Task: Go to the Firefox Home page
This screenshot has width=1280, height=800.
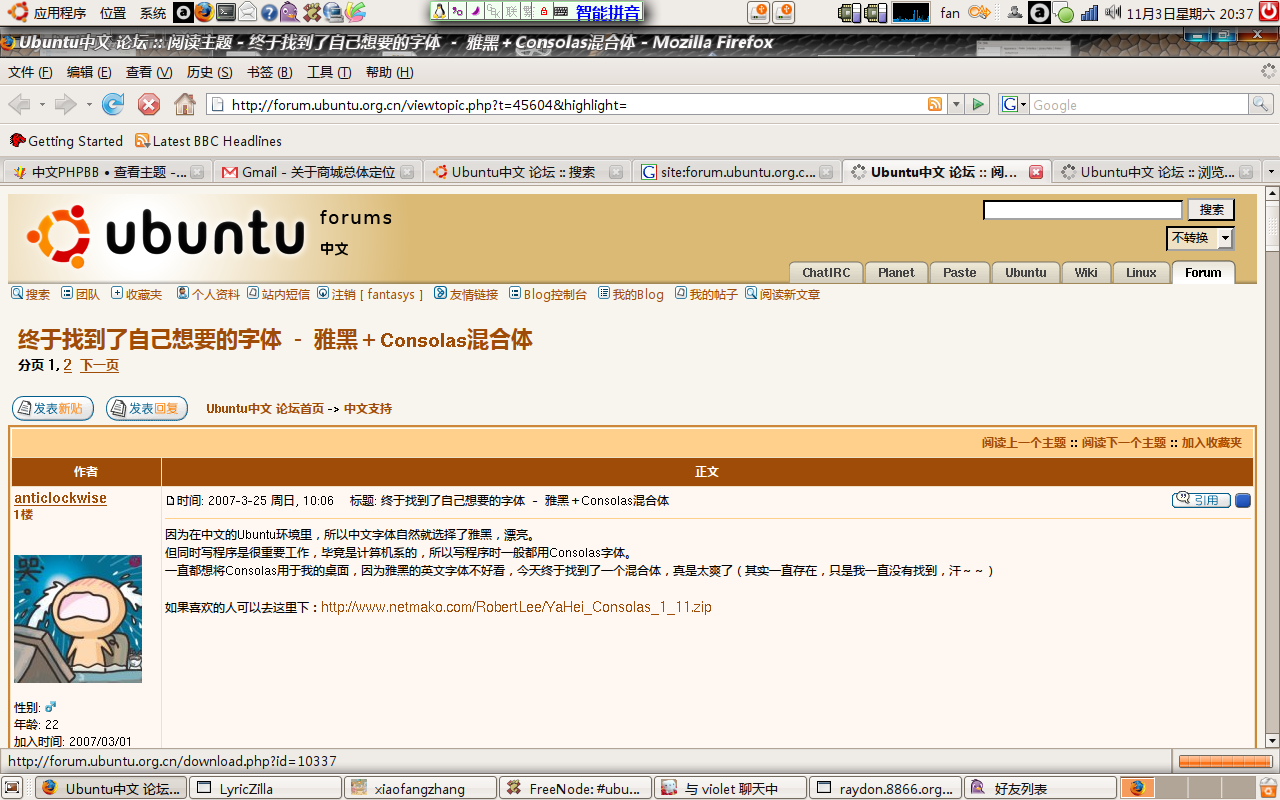Action: [x=185, y=104]
